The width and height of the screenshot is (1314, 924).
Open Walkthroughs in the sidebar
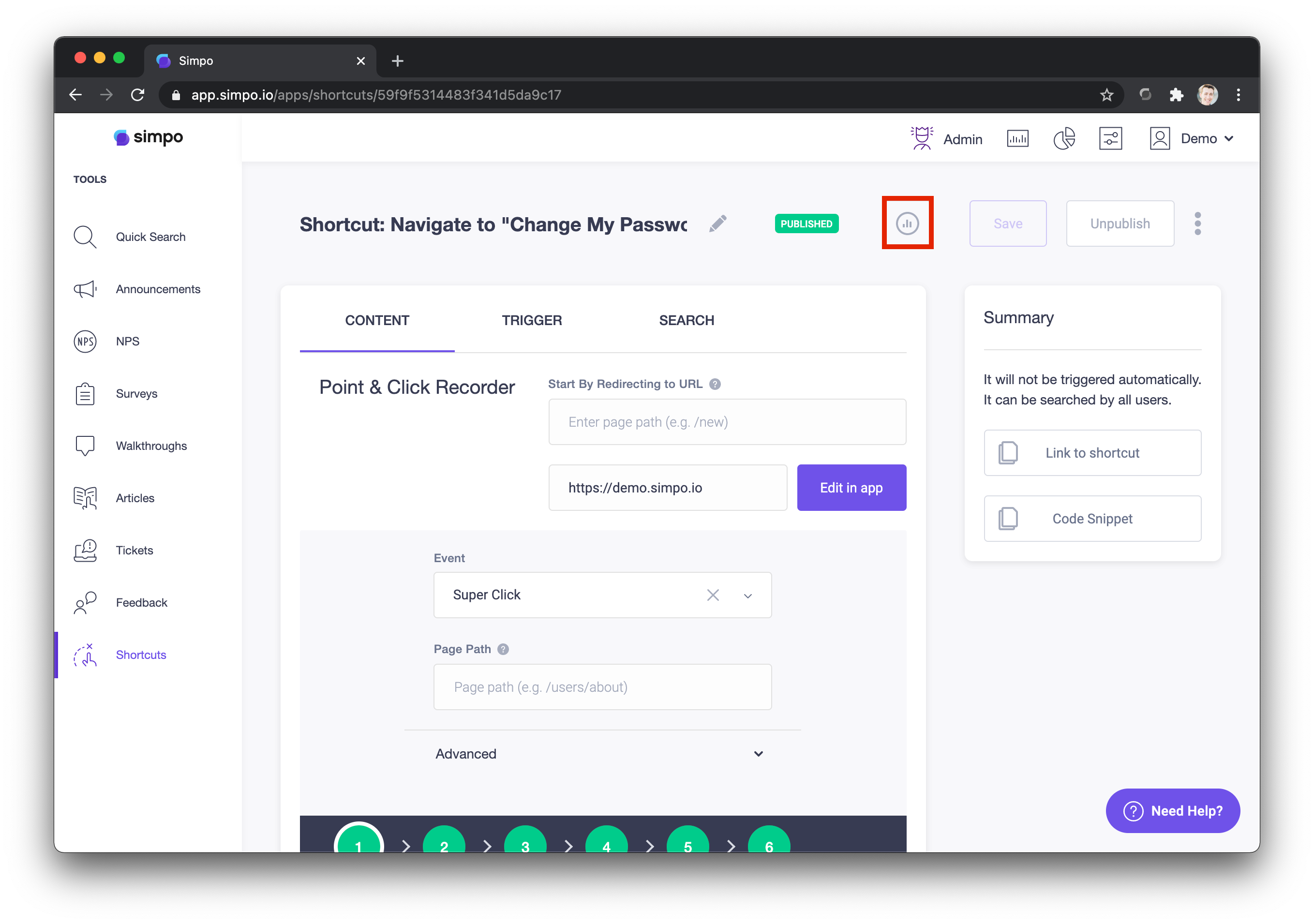(151, 446)
